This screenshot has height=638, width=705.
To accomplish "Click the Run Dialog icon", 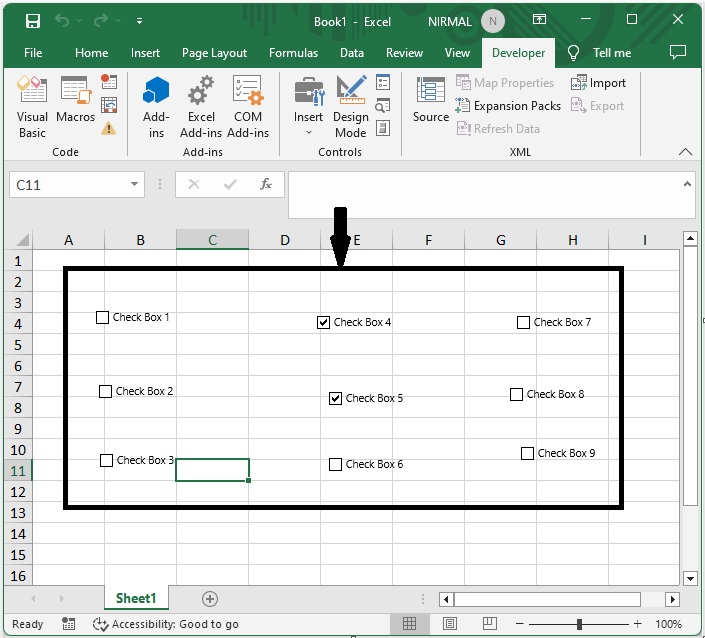I will 383,128.
